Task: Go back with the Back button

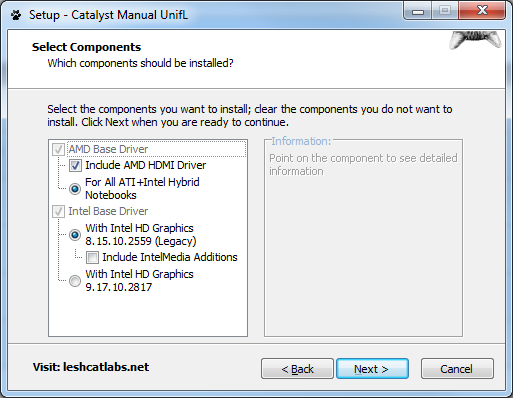Action: click(297, 369)
